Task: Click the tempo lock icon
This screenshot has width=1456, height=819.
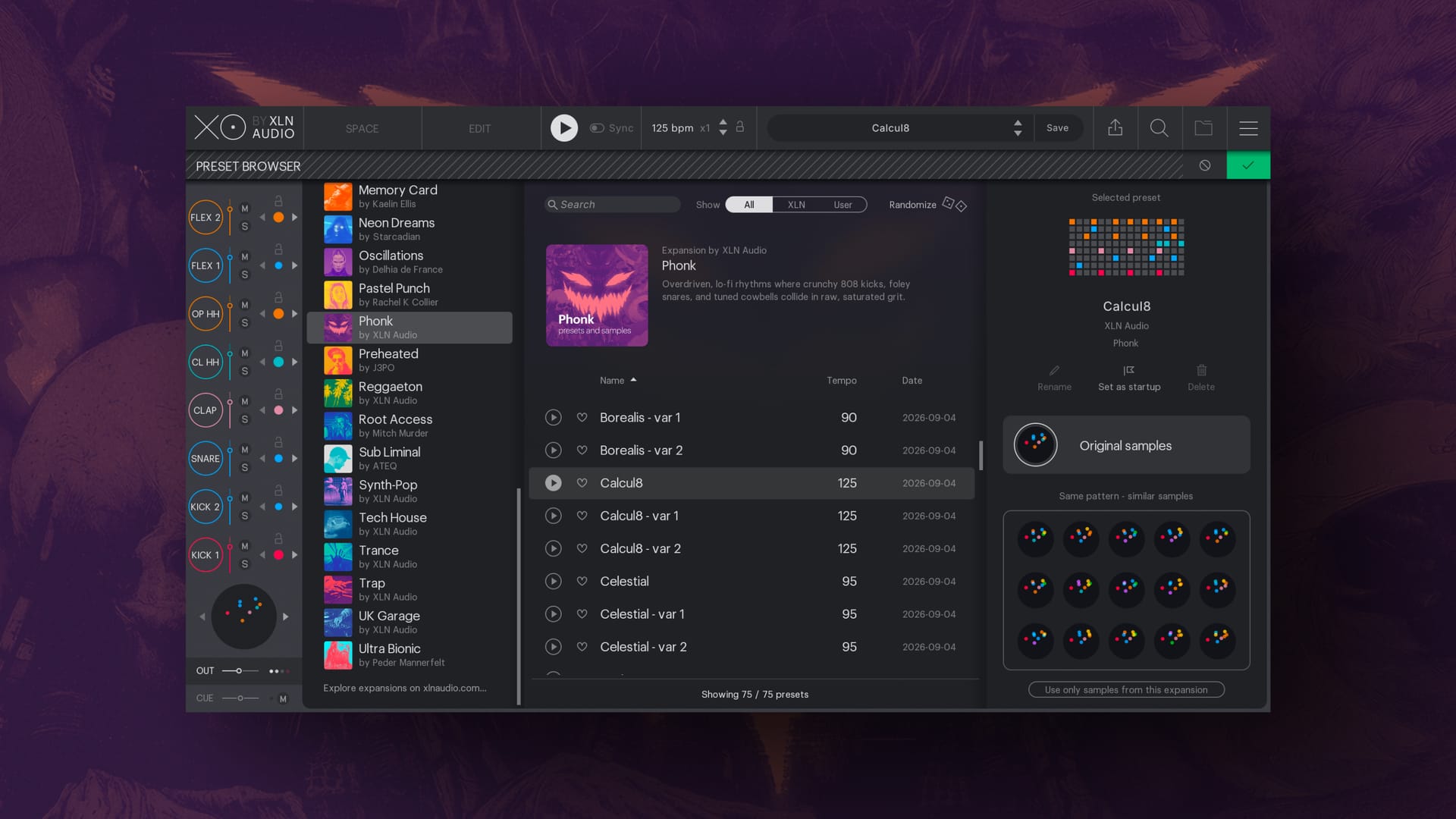Action: click(x=740, y=127)
